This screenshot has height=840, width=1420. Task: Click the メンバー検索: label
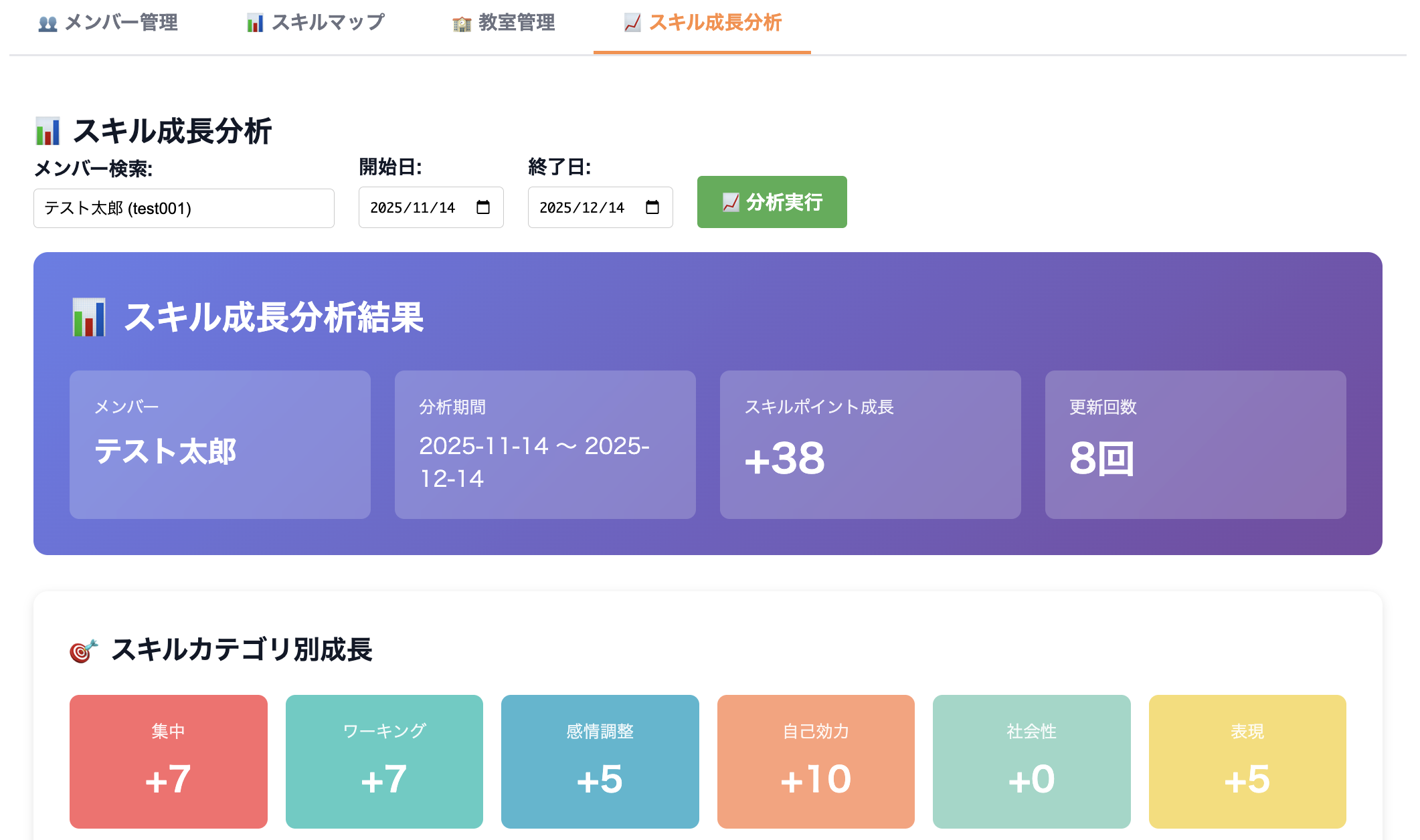93,169
